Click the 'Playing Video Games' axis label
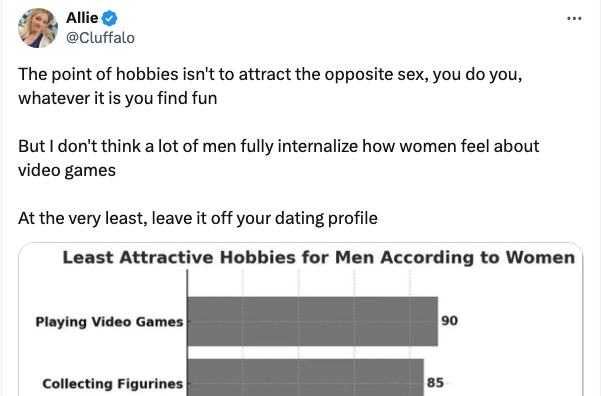The width and height of the screenshot is (601, 396). 109,322
